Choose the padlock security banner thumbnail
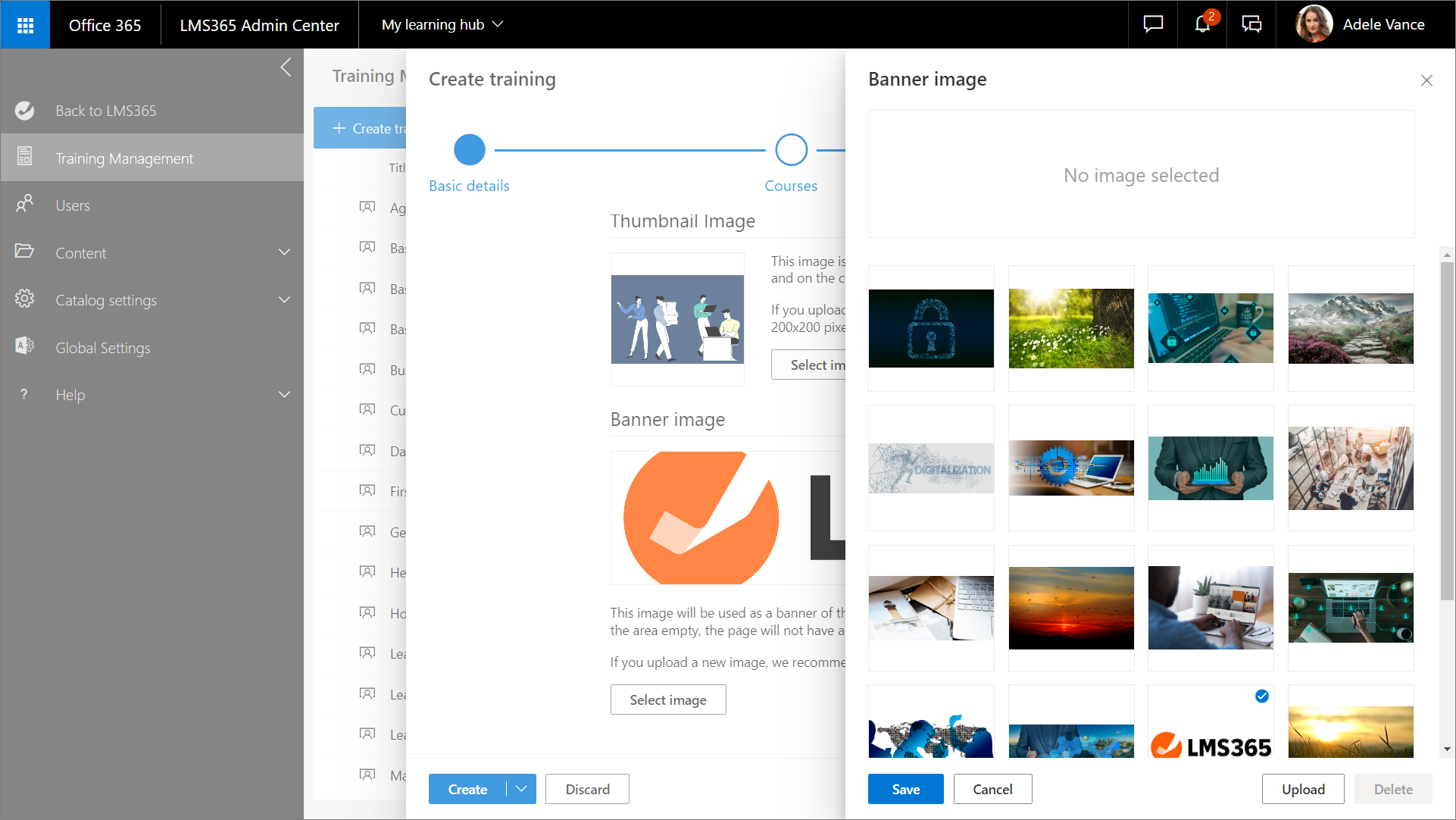Viewport: 1456px width, 820px height. tap(931, 328)
